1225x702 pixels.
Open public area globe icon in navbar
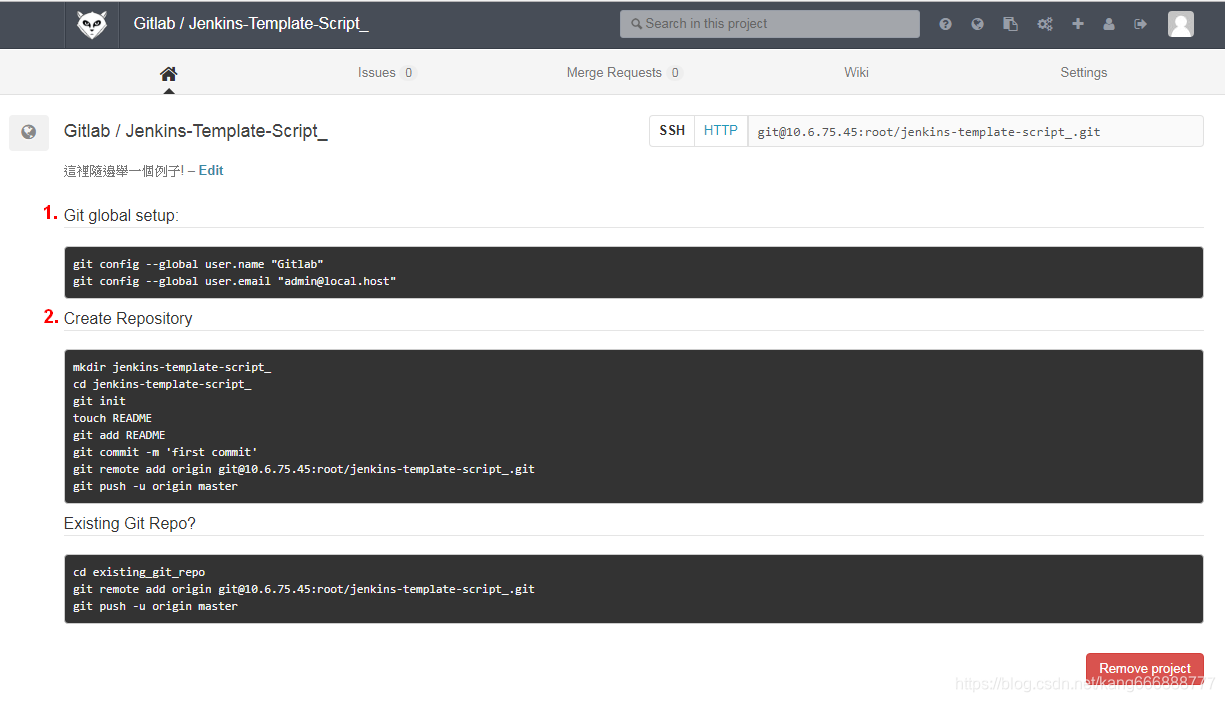pos(978,24)
